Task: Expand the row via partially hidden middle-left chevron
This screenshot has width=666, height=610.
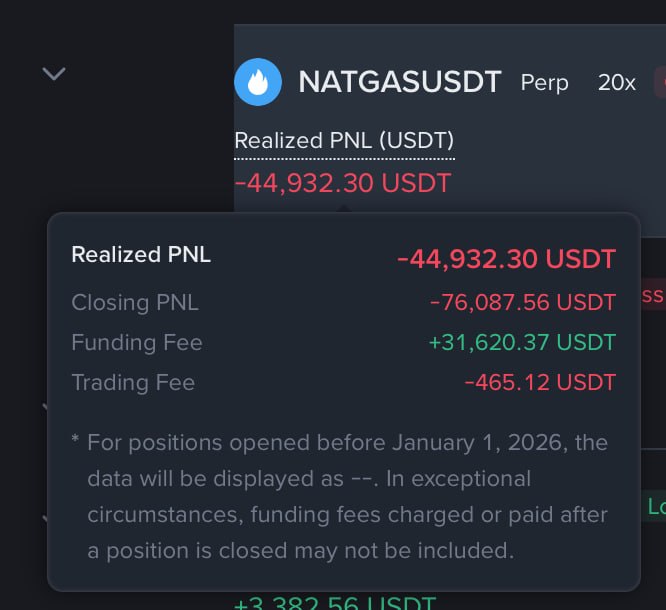Action: (x=45, y=406)
